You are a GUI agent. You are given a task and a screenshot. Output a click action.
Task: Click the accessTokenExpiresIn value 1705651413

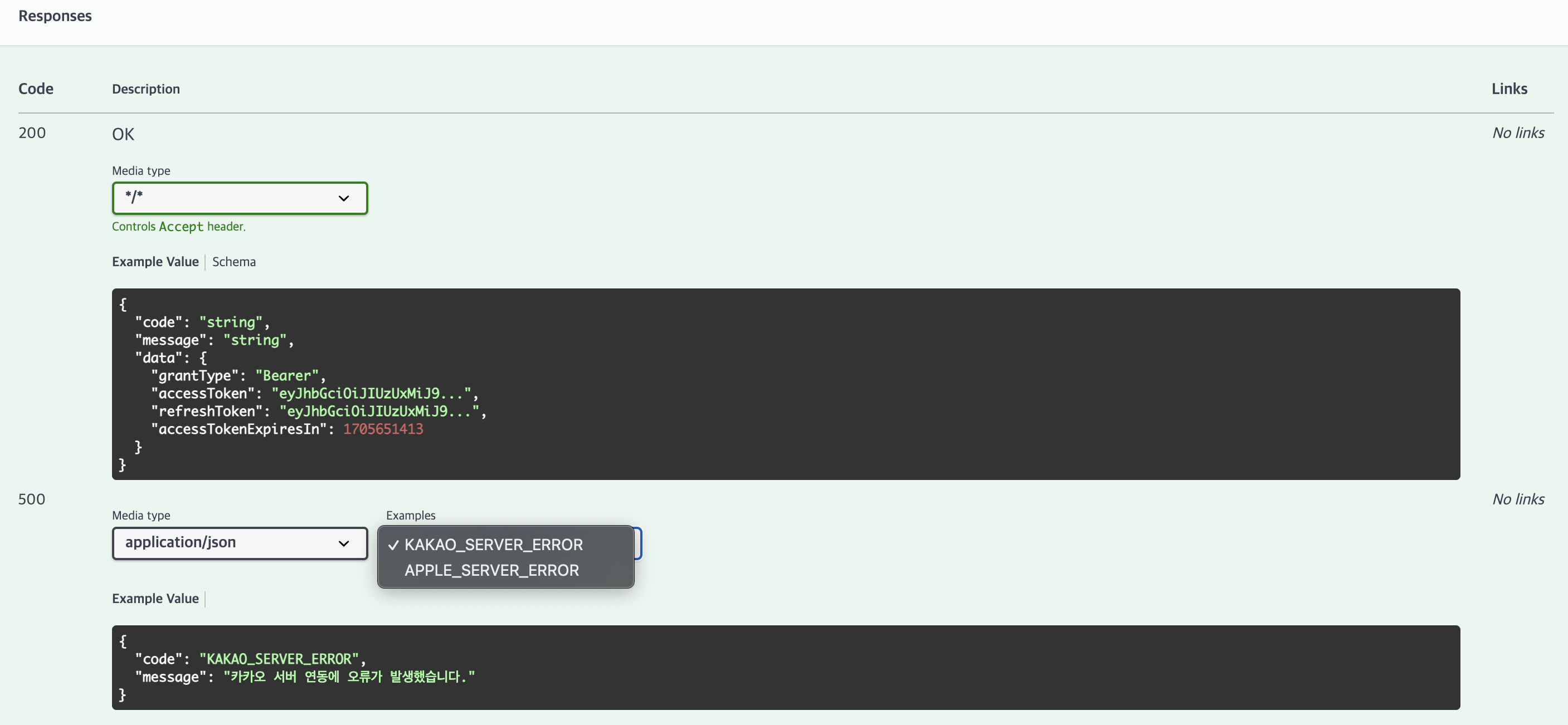383,429
